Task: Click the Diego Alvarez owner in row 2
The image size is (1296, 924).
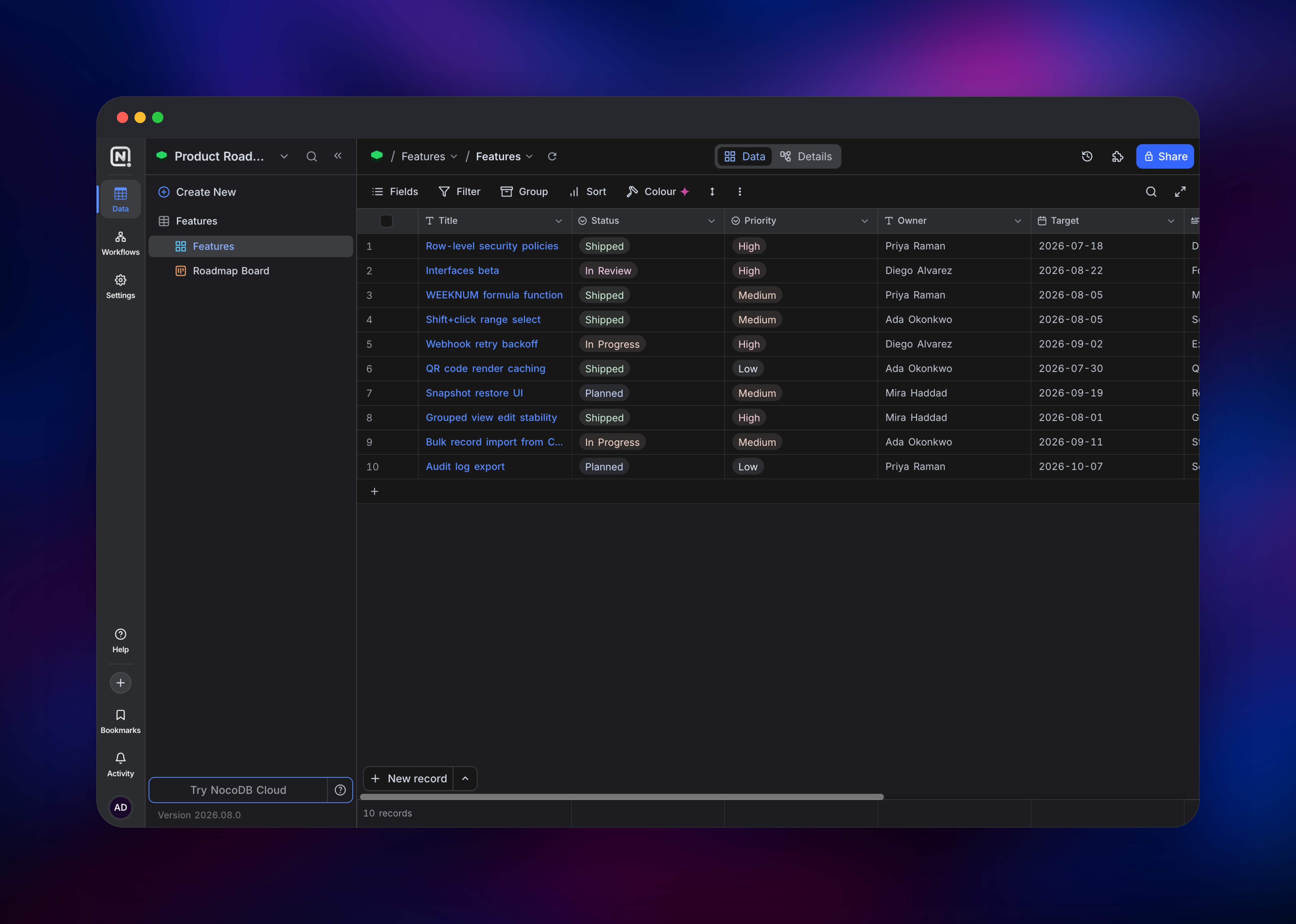Action: point(919,271)
